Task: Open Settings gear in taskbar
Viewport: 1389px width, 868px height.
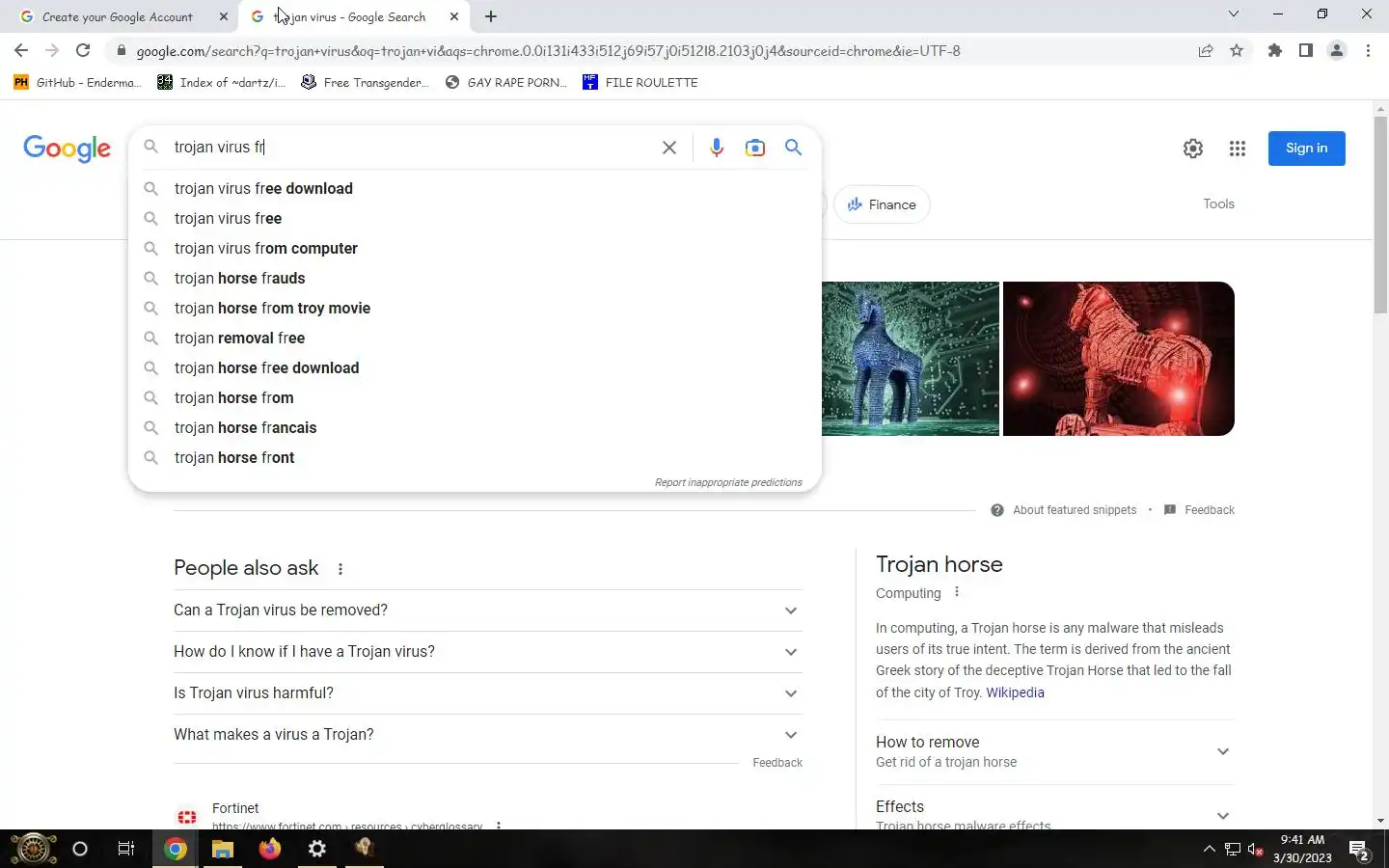Action: point(317,849)
